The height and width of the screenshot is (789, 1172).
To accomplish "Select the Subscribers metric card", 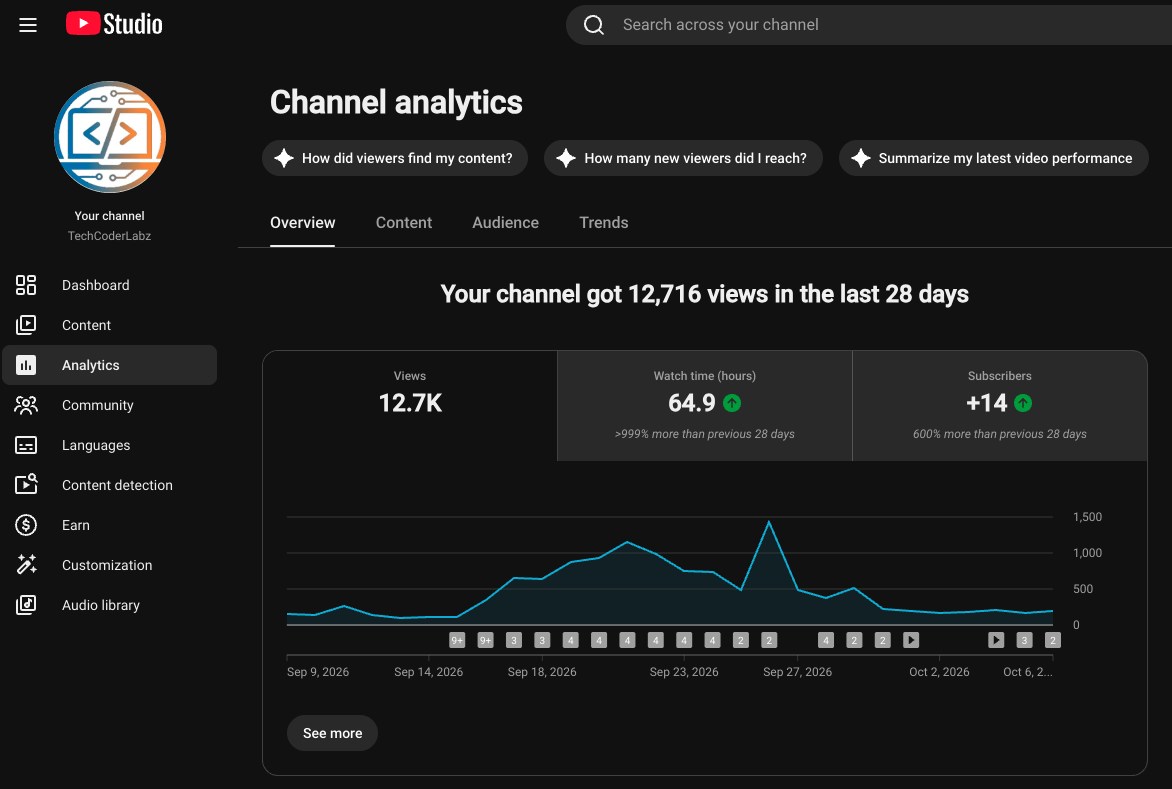I will [x=1000, y=406].
